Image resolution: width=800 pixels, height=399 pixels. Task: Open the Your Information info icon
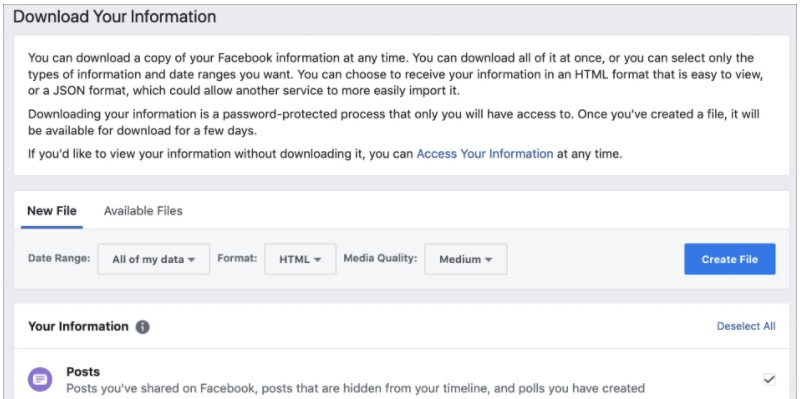pyautogui.click(x=142, y=327)
